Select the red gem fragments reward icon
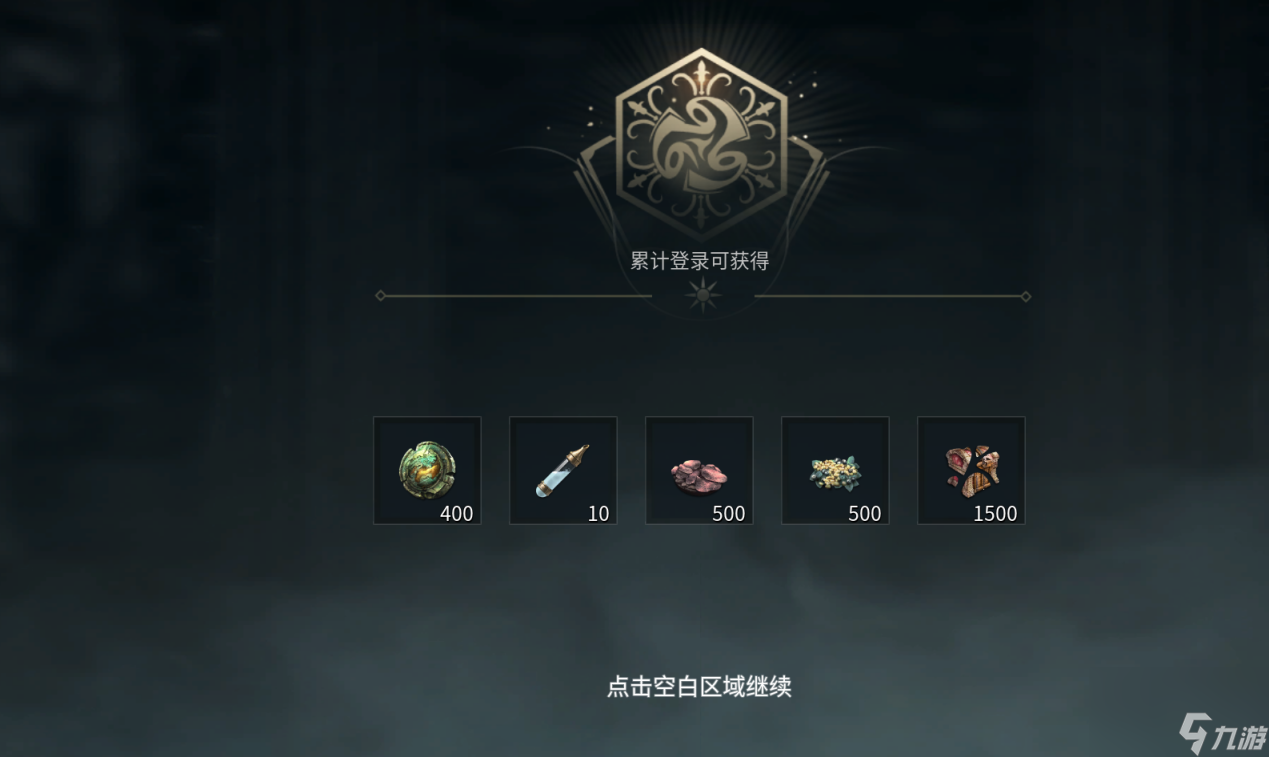The width and height of the screenshot is (1269, 757). (971, 470)
